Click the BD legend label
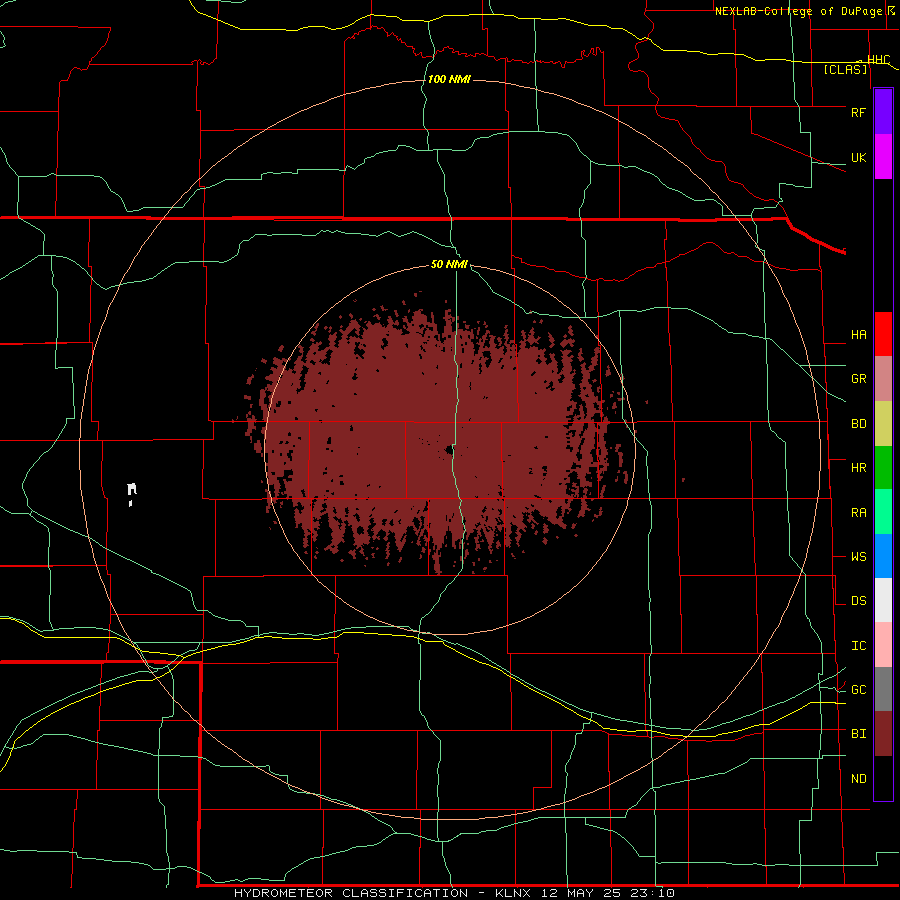 858,424
